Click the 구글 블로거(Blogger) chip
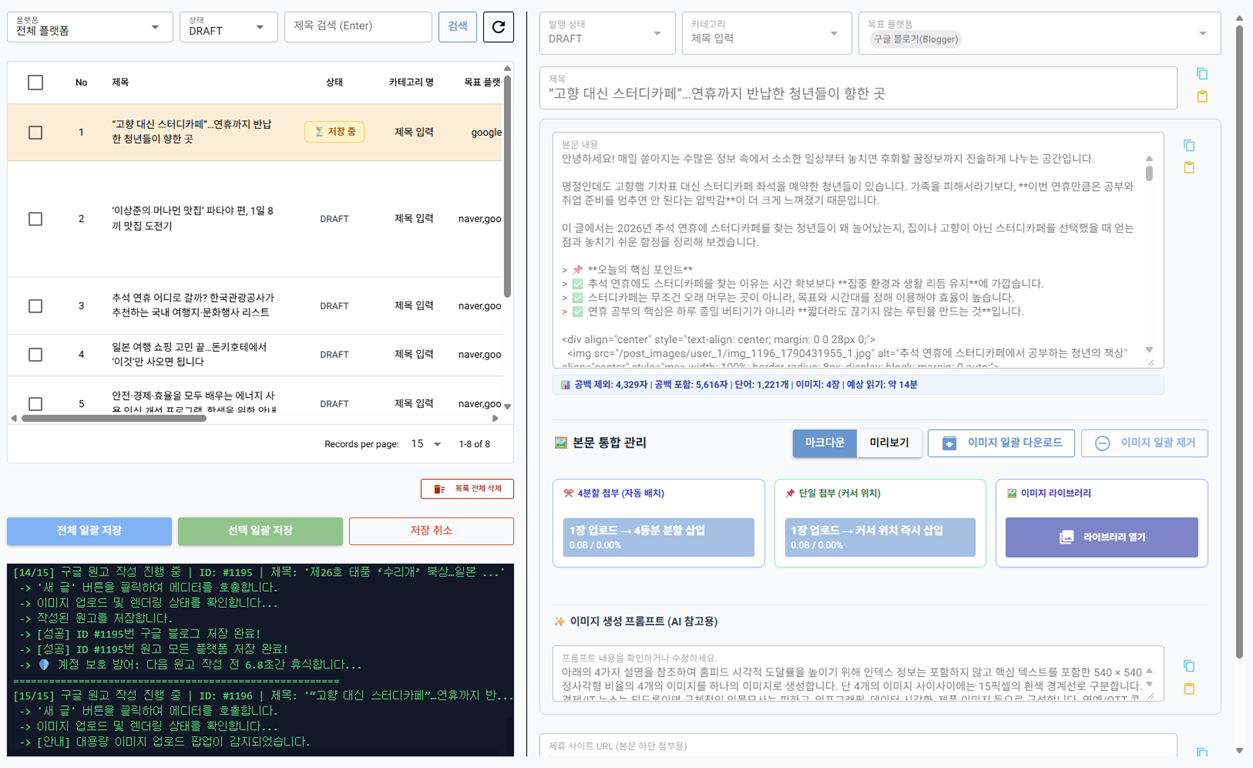The image size is (1253, 768). pos(915,39)
